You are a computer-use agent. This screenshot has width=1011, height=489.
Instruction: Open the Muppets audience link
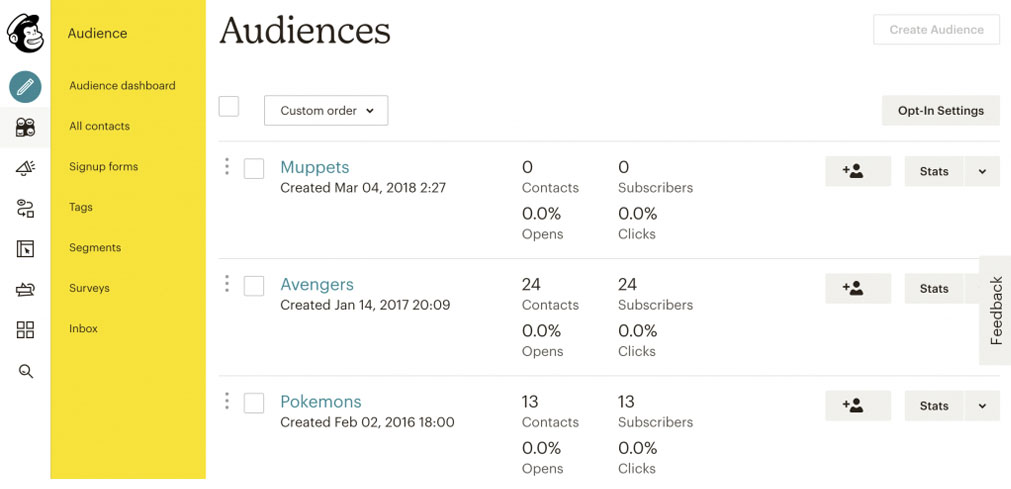click(x=315, y=167)
